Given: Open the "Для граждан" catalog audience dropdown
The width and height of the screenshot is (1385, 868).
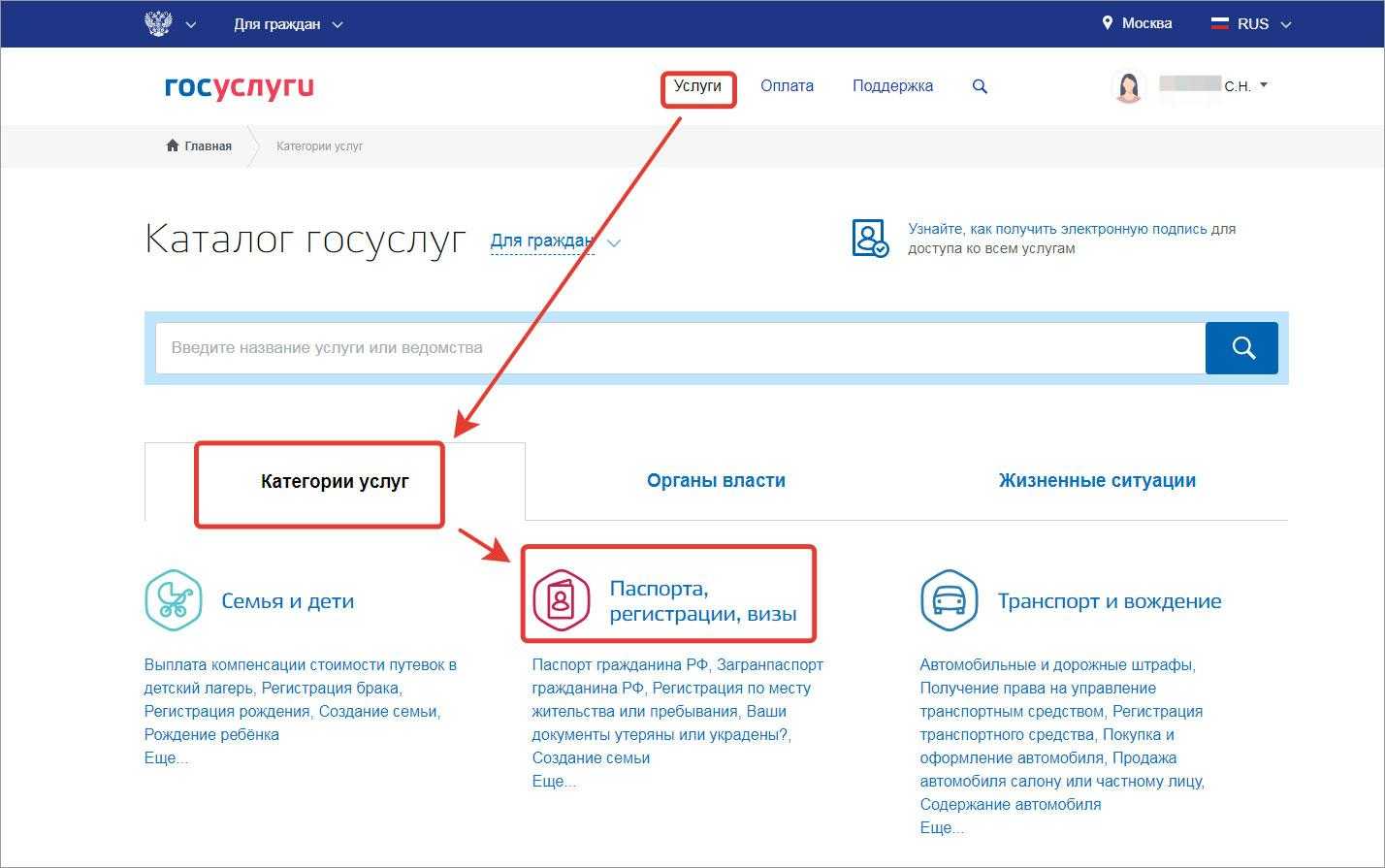Looking at the screenshot, I should coord(555,241).
